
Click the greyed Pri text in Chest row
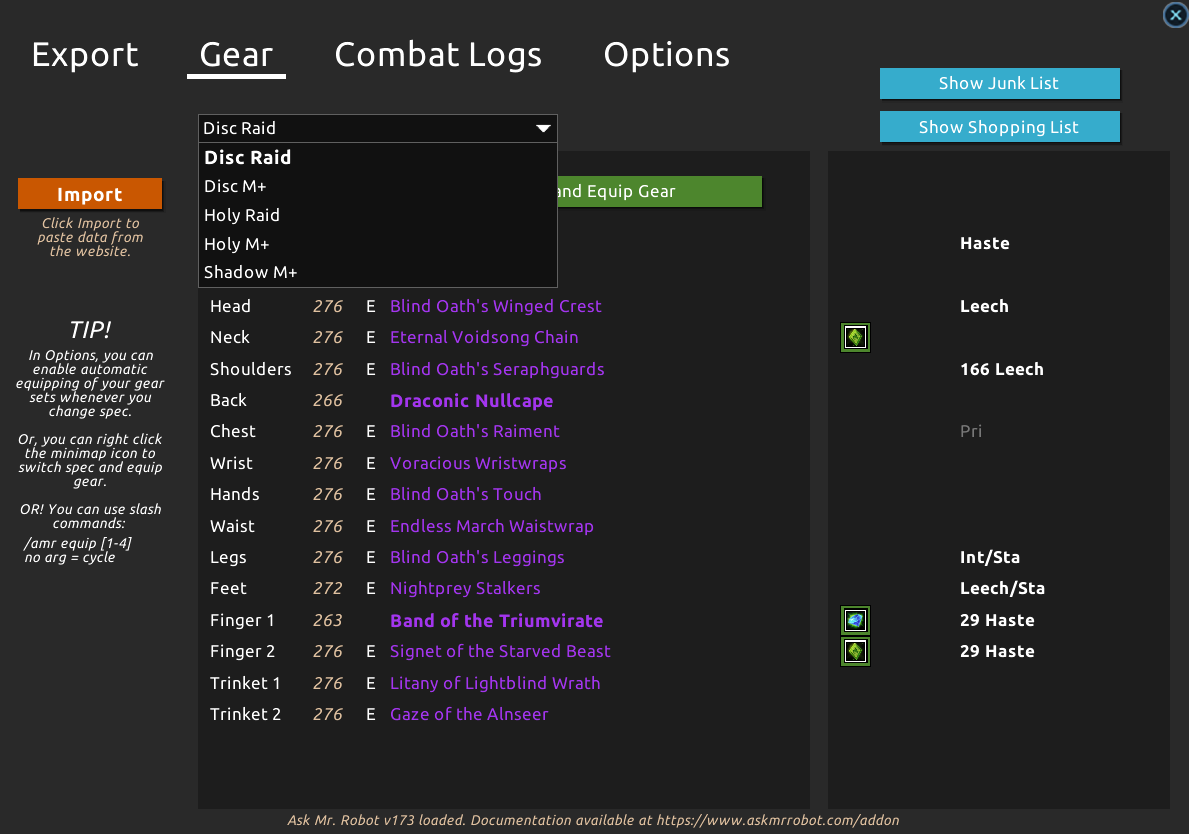coord(971,431)
